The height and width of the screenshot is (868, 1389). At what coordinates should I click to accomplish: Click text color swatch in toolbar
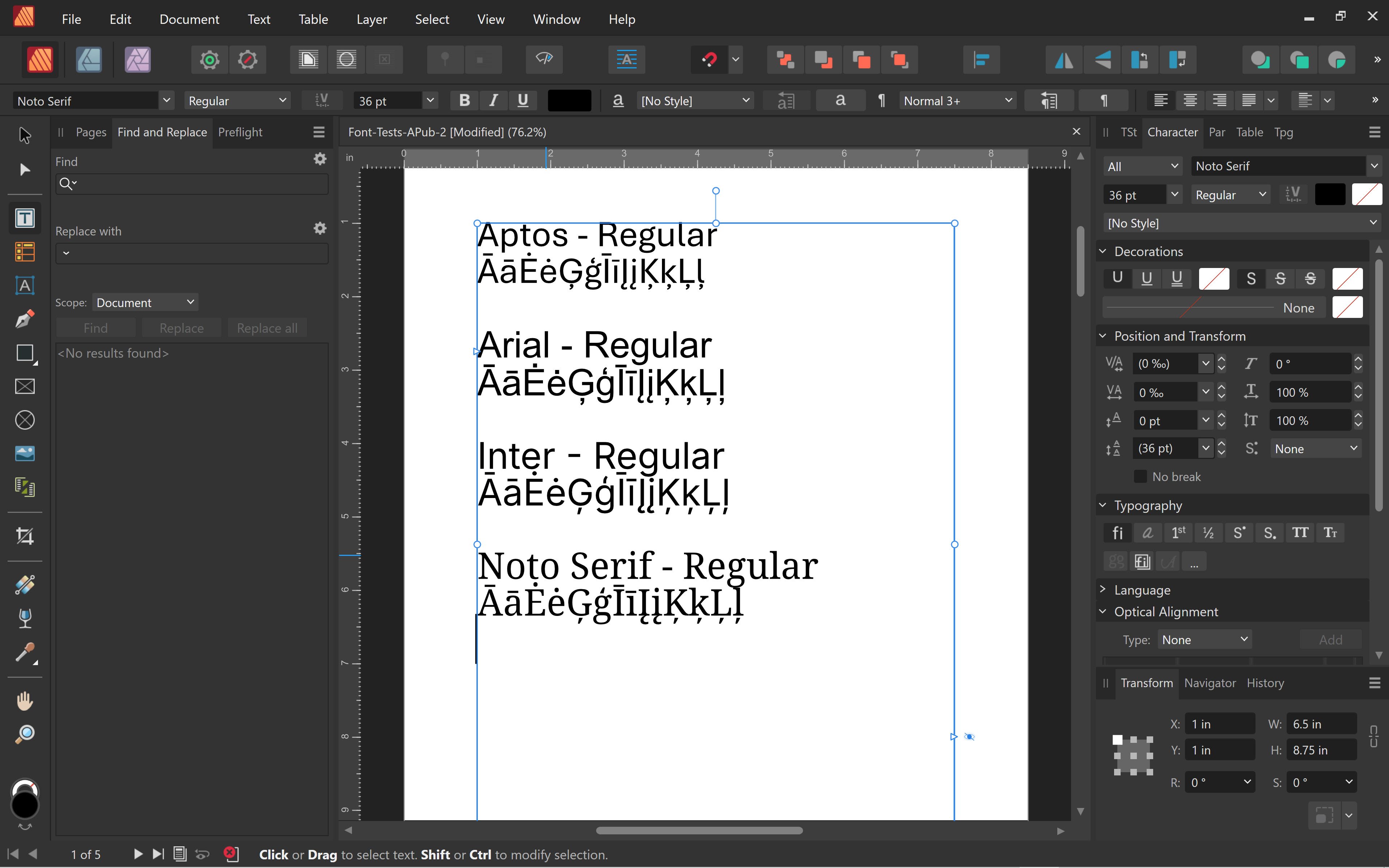coord(569,101)
